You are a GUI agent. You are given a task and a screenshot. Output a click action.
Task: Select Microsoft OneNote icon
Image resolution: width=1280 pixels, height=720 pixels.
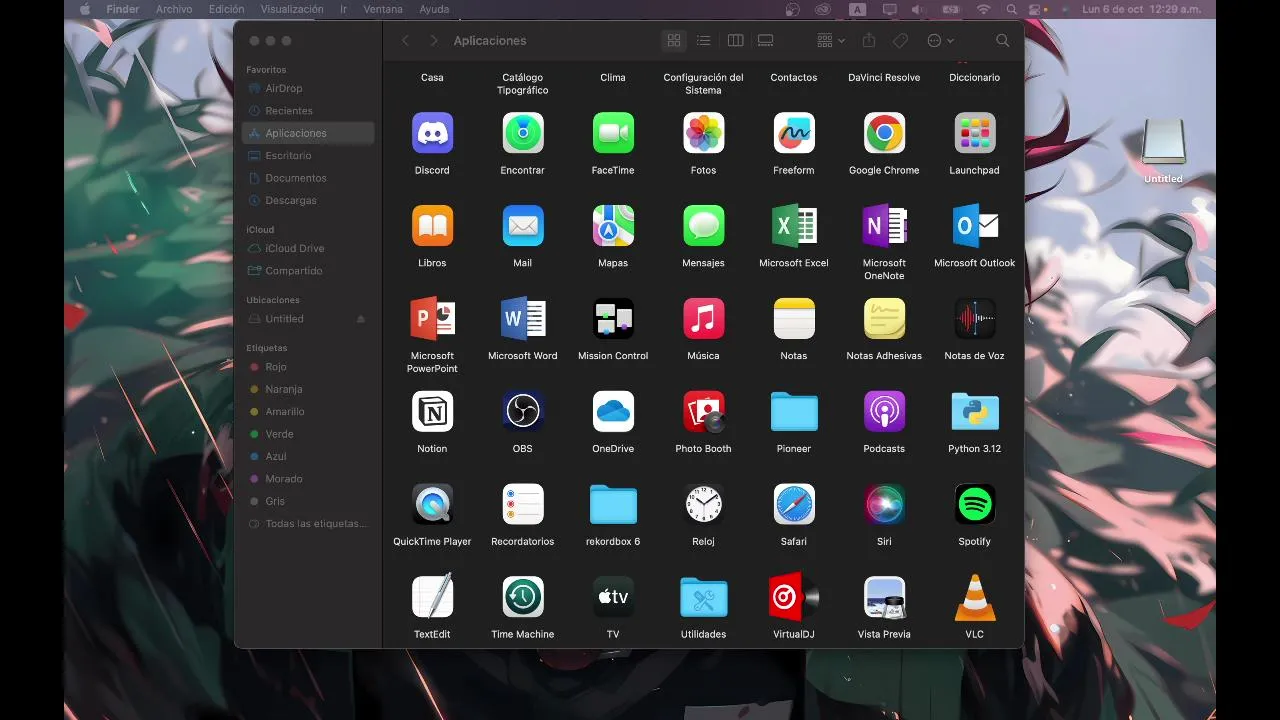pos(884,226)
